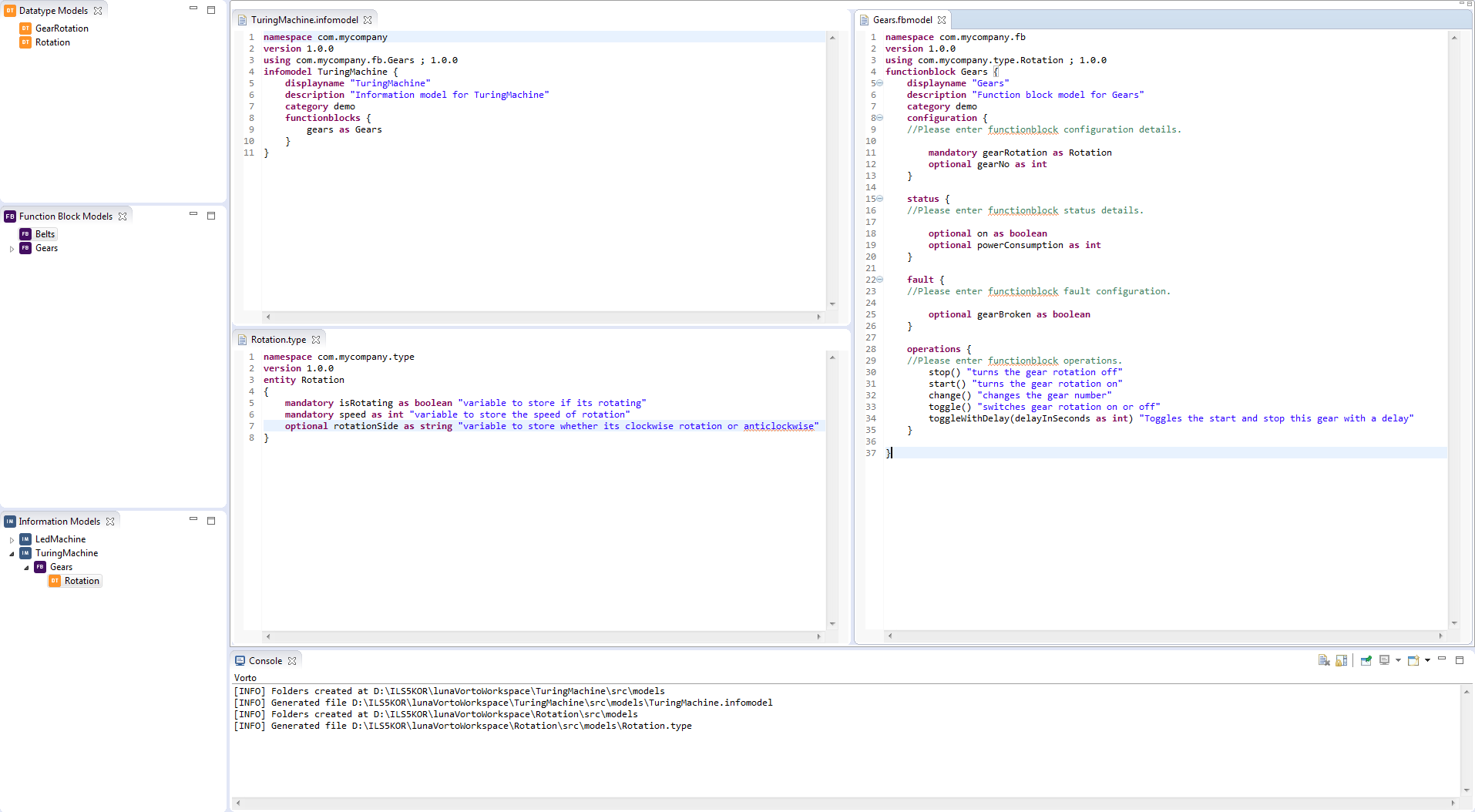Switch to Rotation.type editor tab
The height and width of the screenshot is (812, 1475).
(278, 340)
